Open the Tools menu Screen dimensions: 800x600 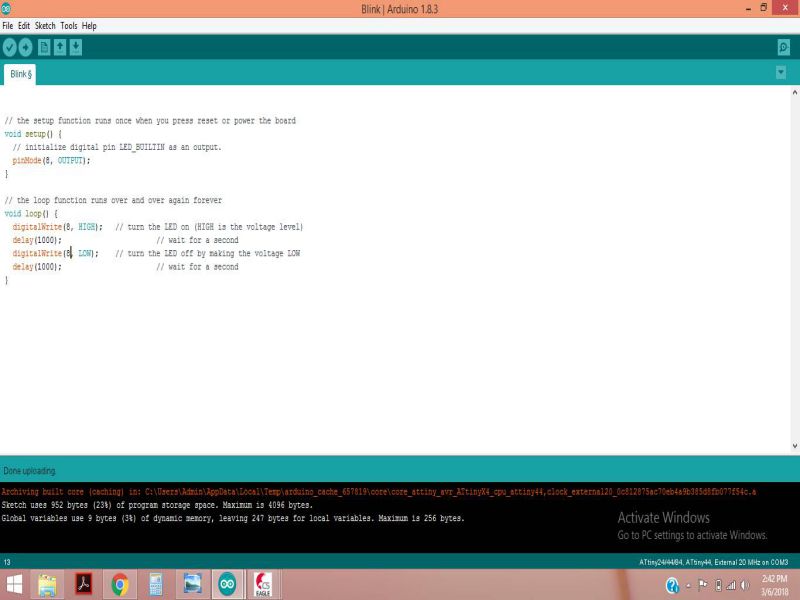pyautogui.click(x=69, y=26)
